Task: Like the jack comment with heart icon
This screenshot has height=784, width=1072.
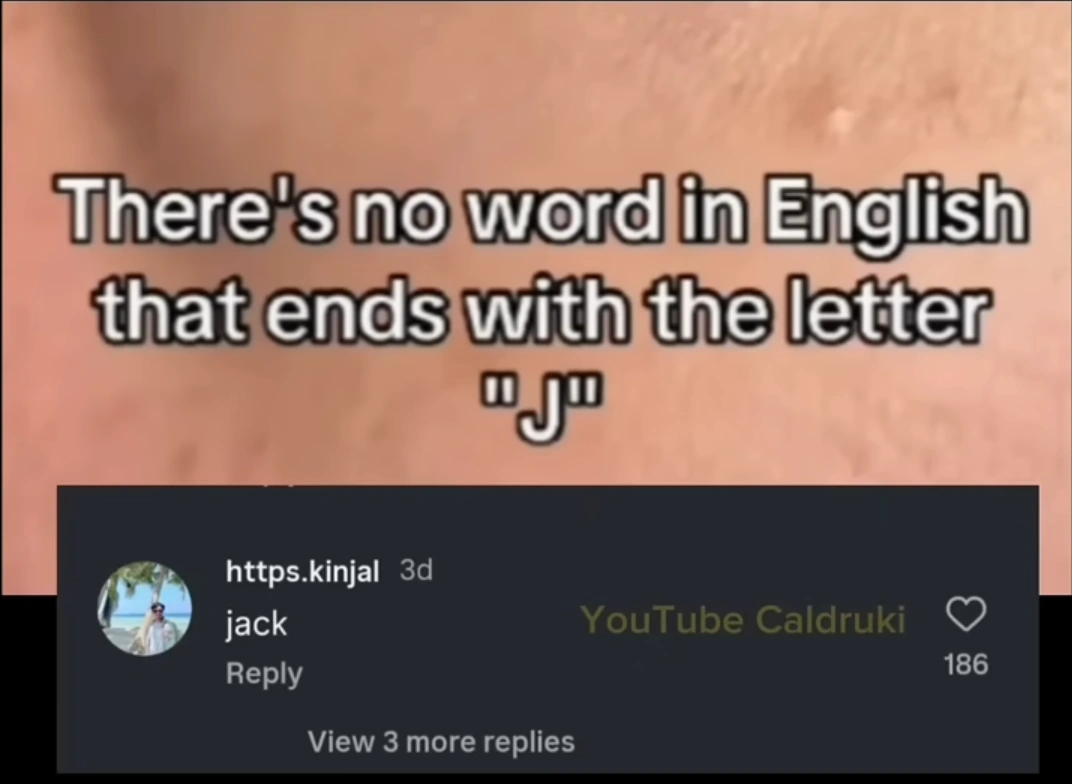Action: pyautogui.click(x=965, y=613)
